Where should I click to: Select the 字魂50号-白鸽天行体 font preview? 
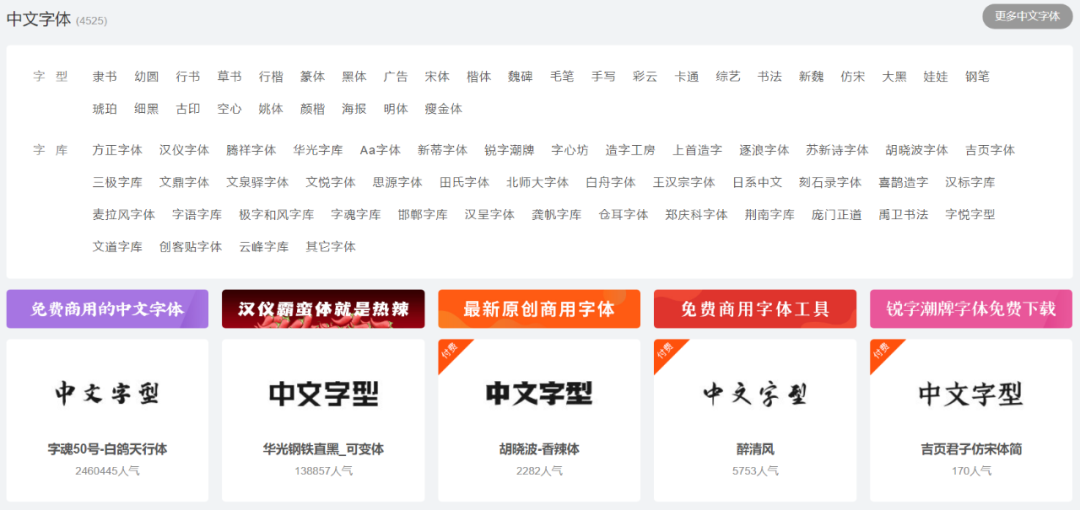pos(107,394)
